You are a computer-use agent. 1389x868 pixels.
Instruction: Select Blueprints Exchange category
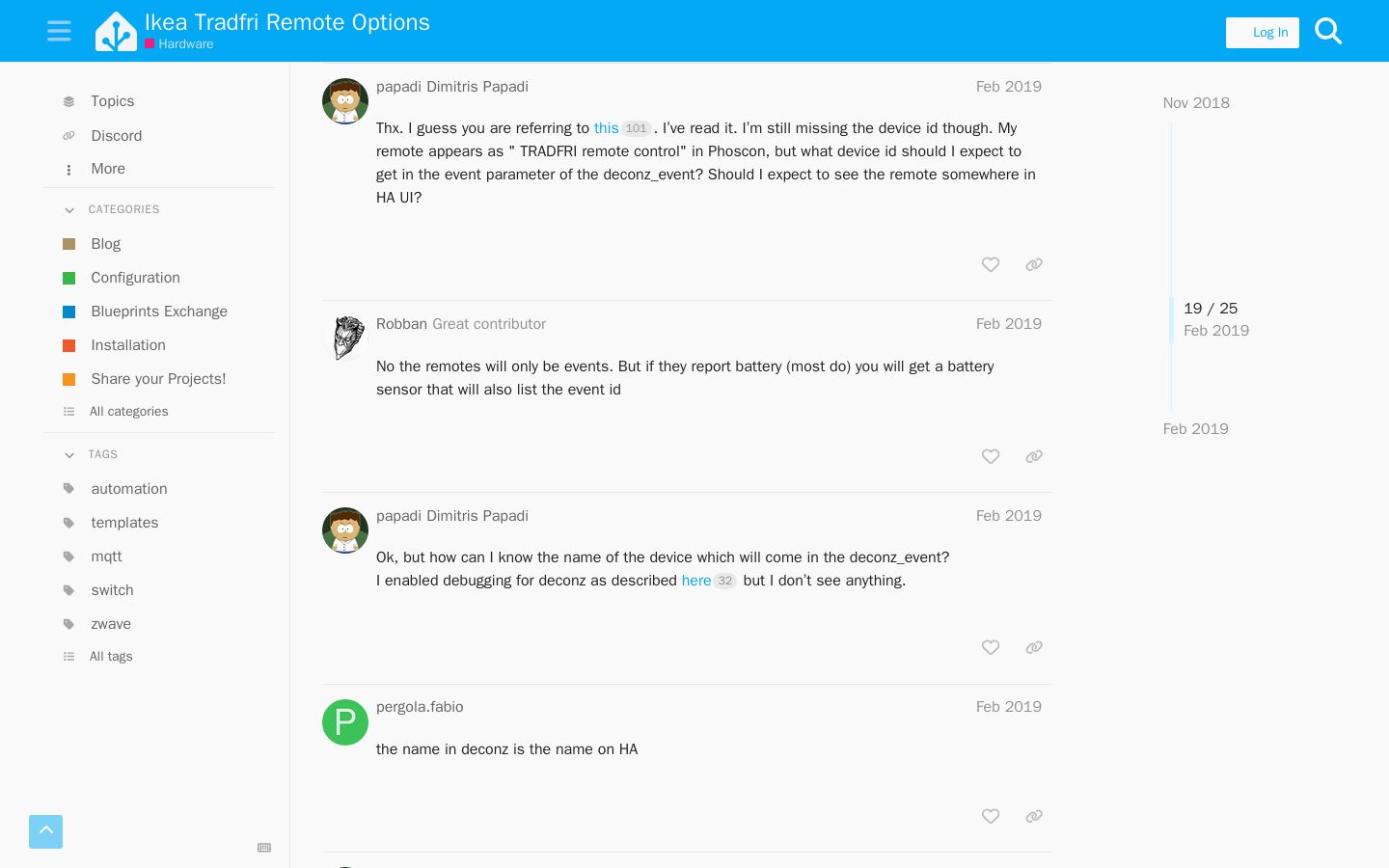point(159,312)
